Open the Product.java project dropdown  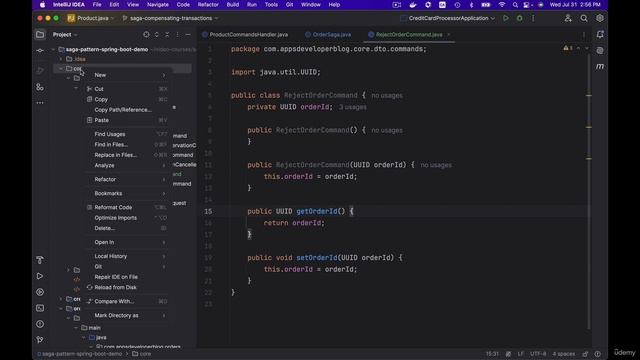[91, 18]
